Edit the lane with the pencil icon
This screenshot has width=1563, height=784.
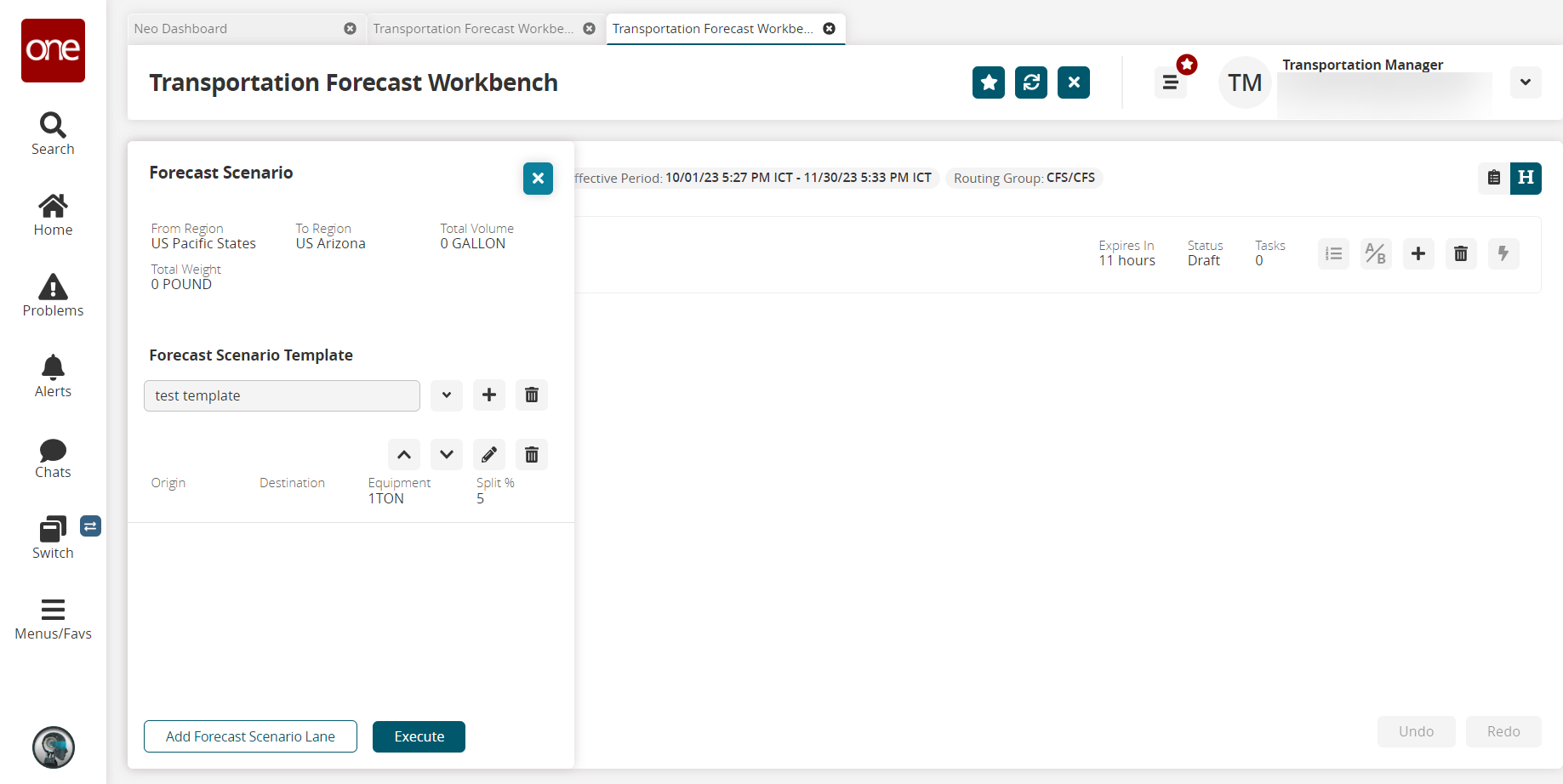[x=489, y=455]
